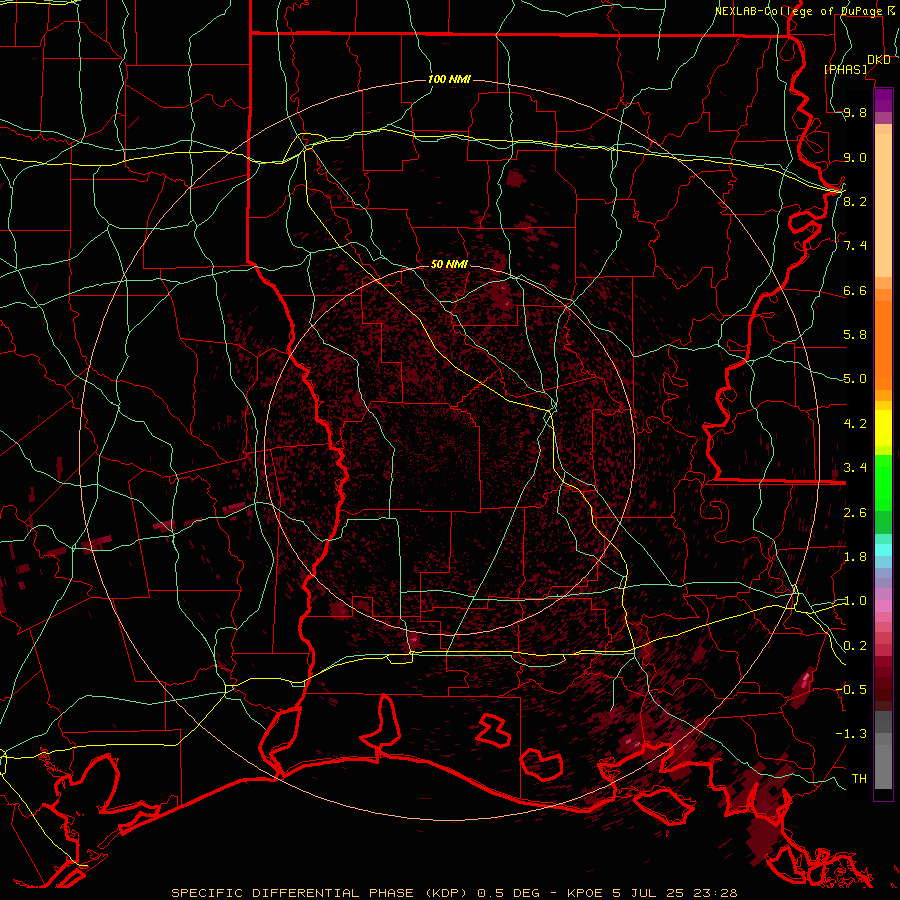Viewport: 900px width, 900px height.
Task: Click the 9.8 value on the color scale
Action: coord(855,112)
